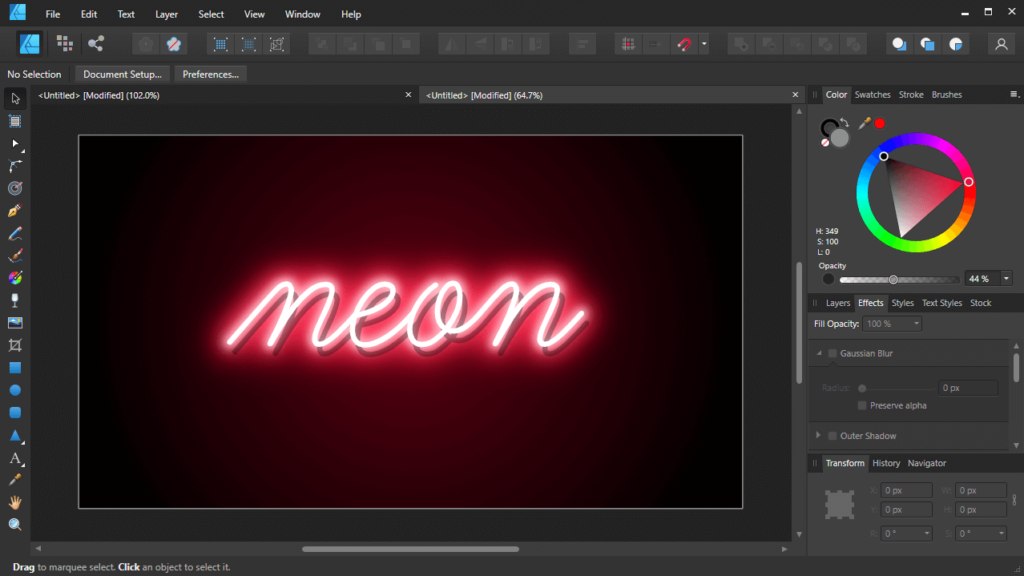Check the Preserve alpha option

pyautogui.click(x=861, y=405)
